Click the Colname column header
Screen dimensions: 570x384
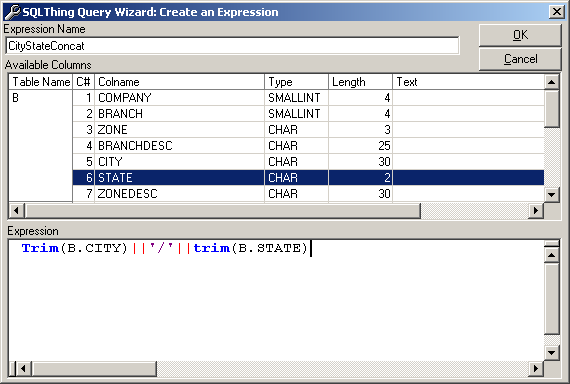pos(180,82)
